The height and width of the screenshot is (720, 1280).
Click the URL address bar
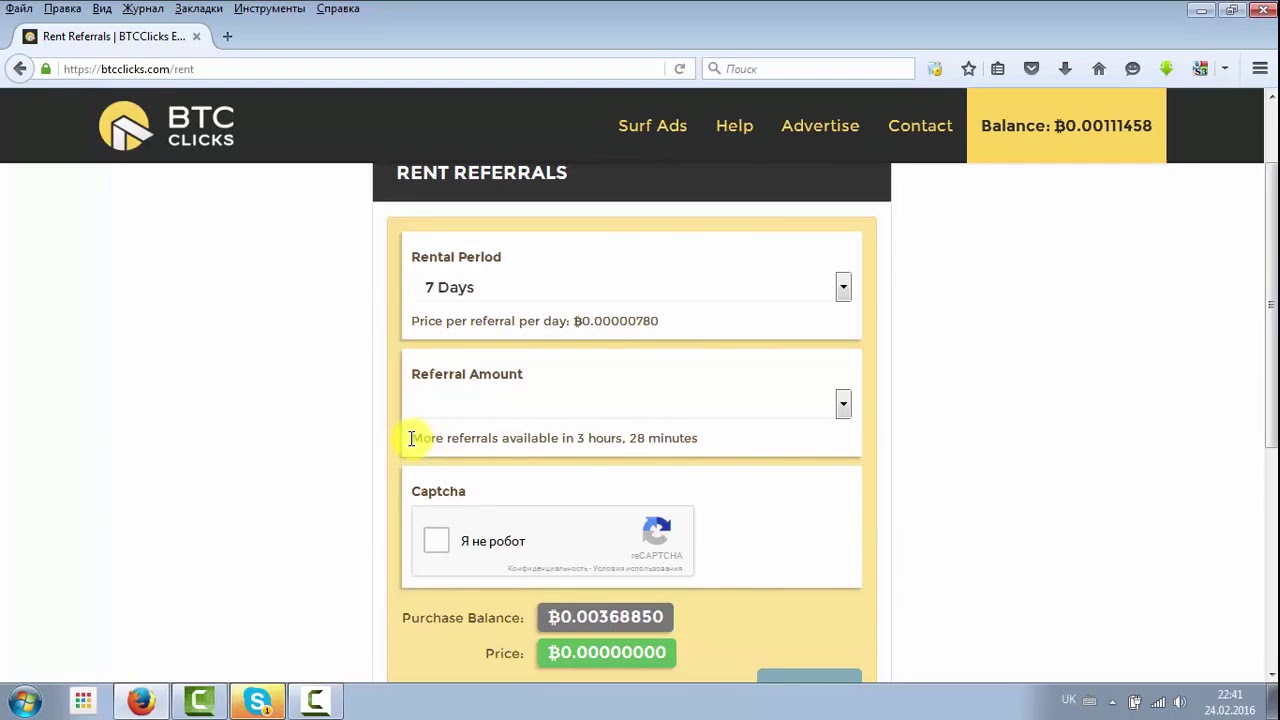tap(360, 68)
